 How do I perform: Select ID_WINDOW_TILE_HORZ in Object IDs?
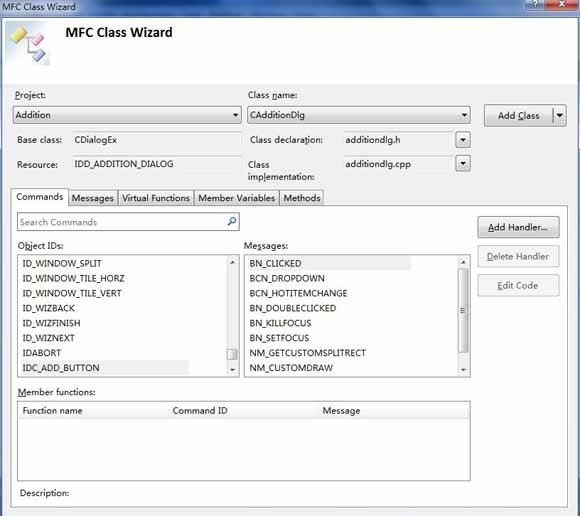pyautogui.click(x=74, y=278)
